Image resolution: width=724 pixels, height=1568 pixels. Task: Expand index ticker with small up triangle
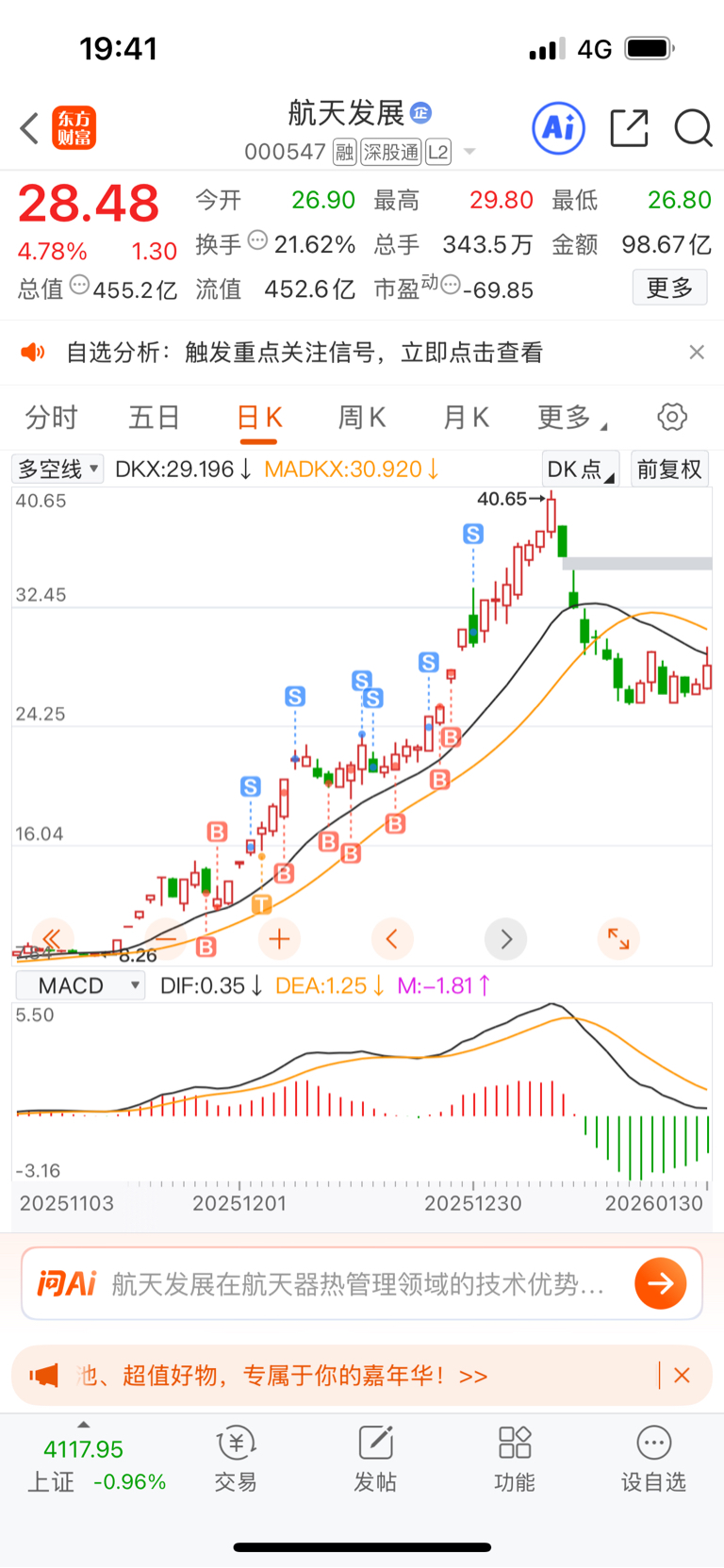click(84, 1425)
